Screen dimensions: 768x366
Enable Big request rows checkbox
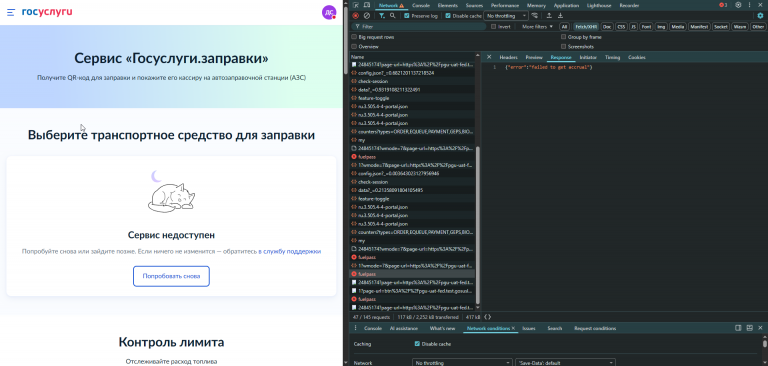coord(354,37)
